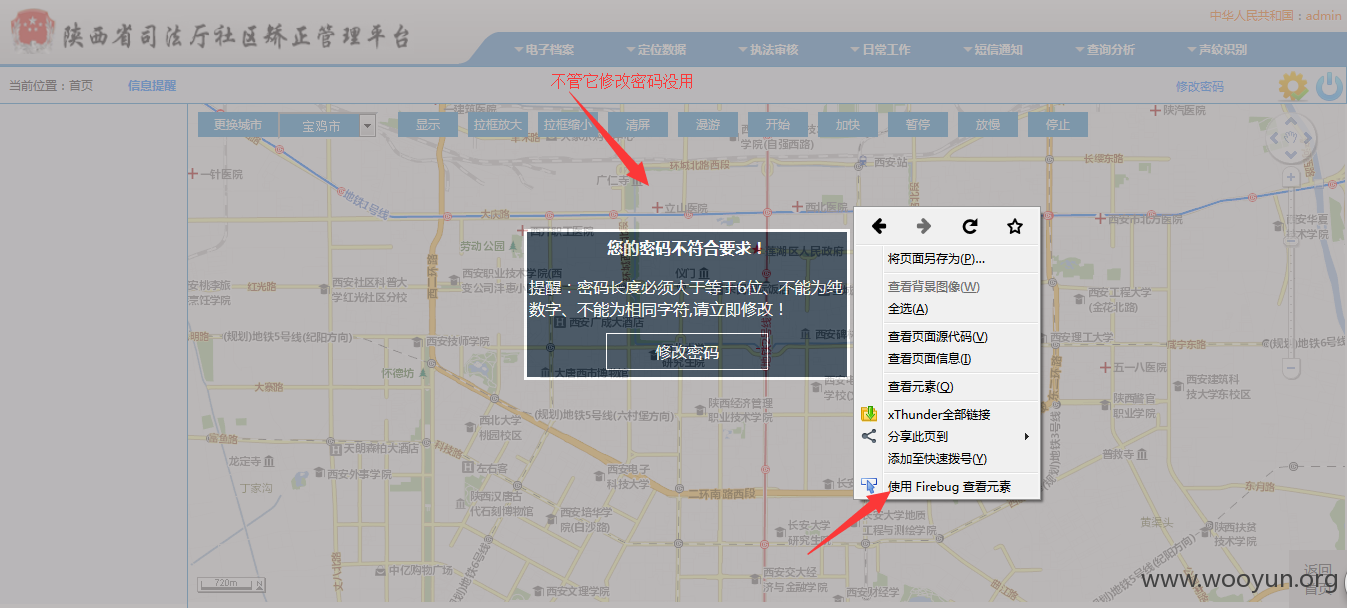Click the 漫游 button
1347x608 pixels.
coord(708,125)
